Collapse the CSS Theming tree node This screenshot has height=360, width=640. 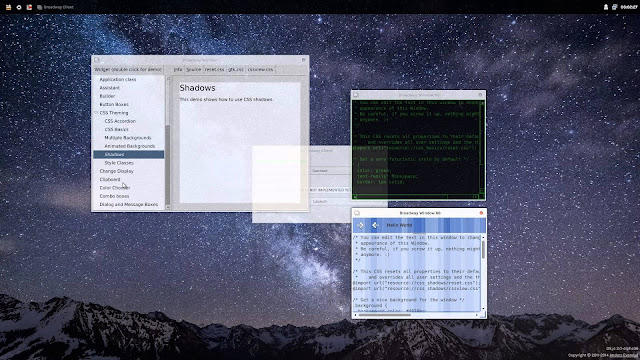pyautogui.click(x=96, y=113)
